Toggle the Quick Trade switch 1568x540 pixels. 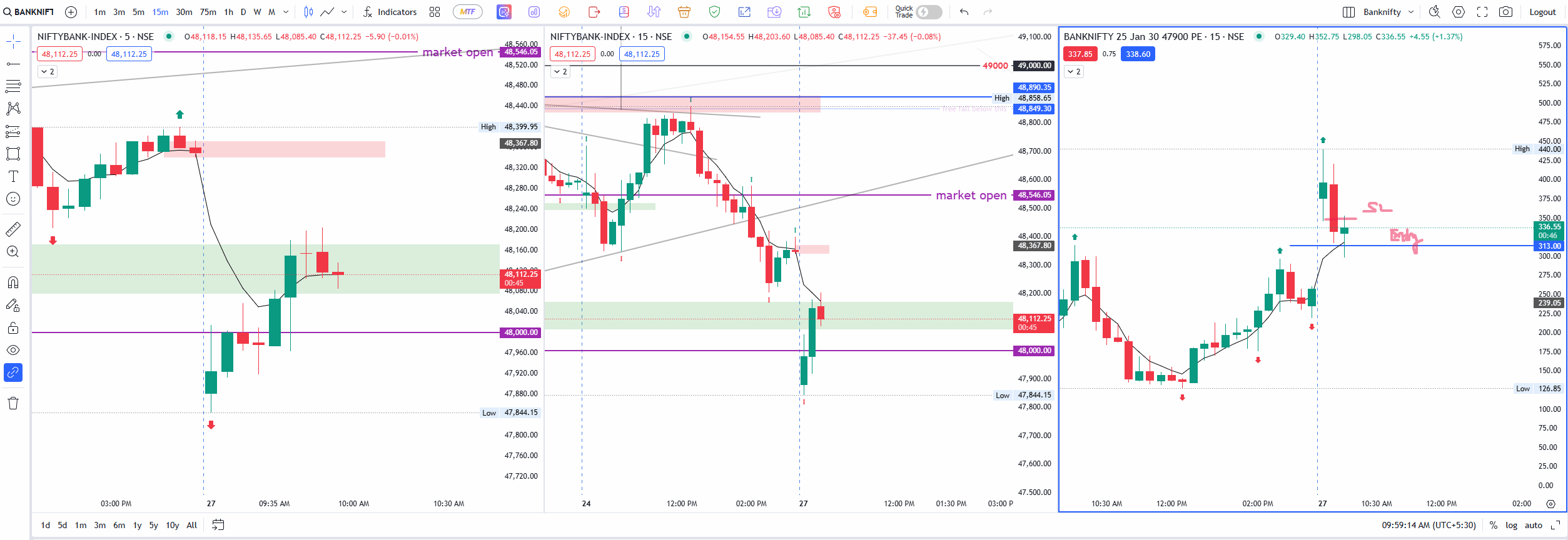coord(929,12)
